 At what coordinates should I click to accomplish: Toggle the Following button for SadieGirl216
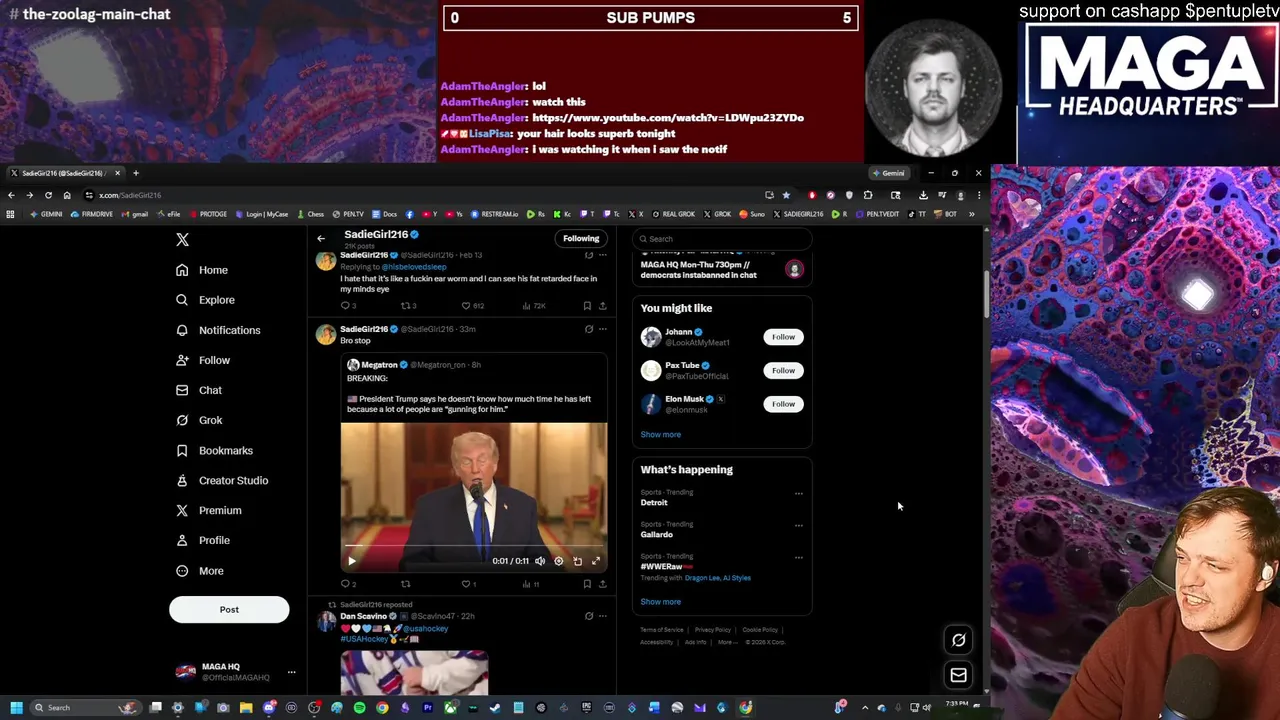[x=581, y=238]
